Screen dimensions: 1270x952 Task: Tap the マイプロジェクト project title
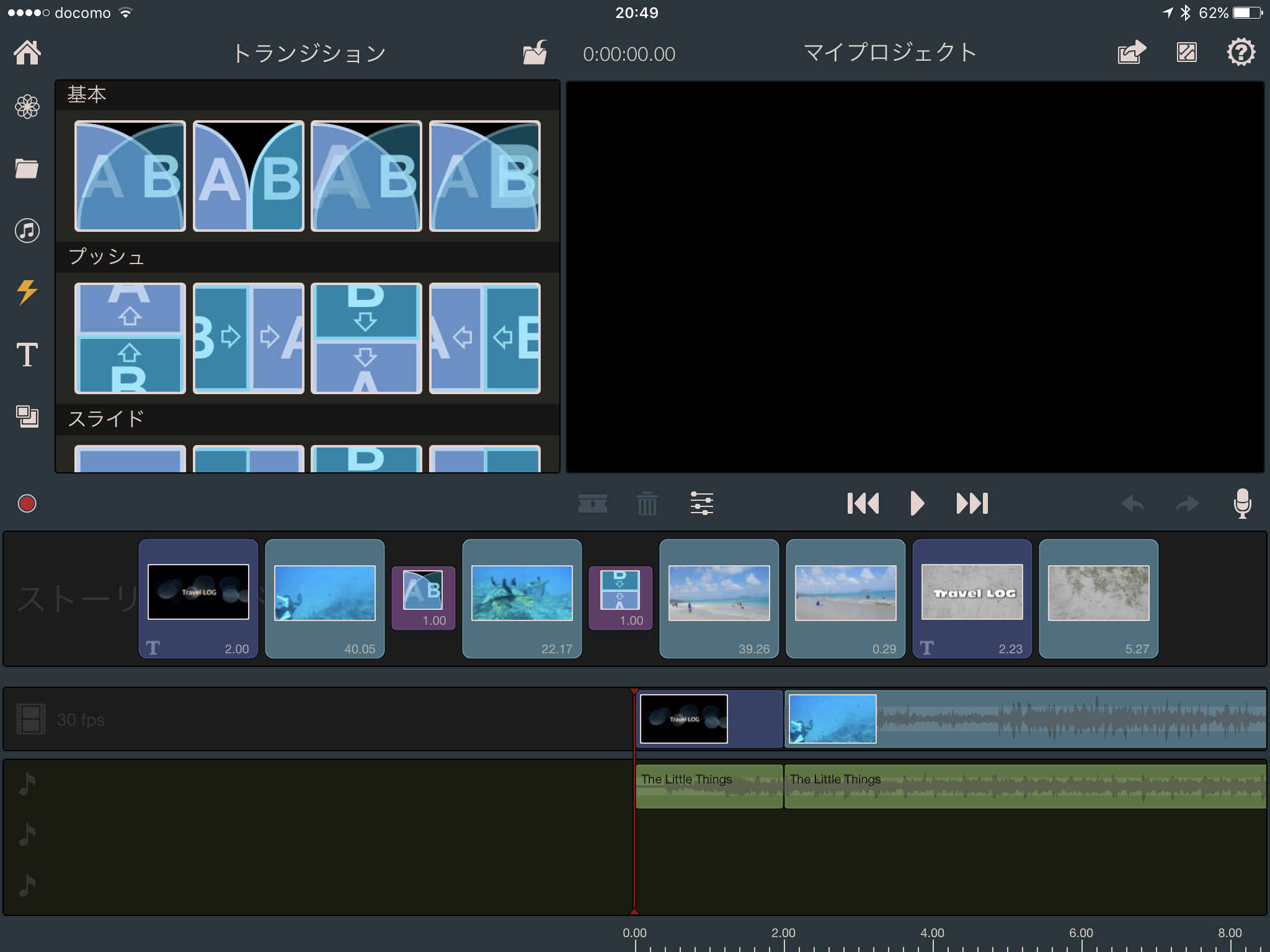tap(890, 53)
